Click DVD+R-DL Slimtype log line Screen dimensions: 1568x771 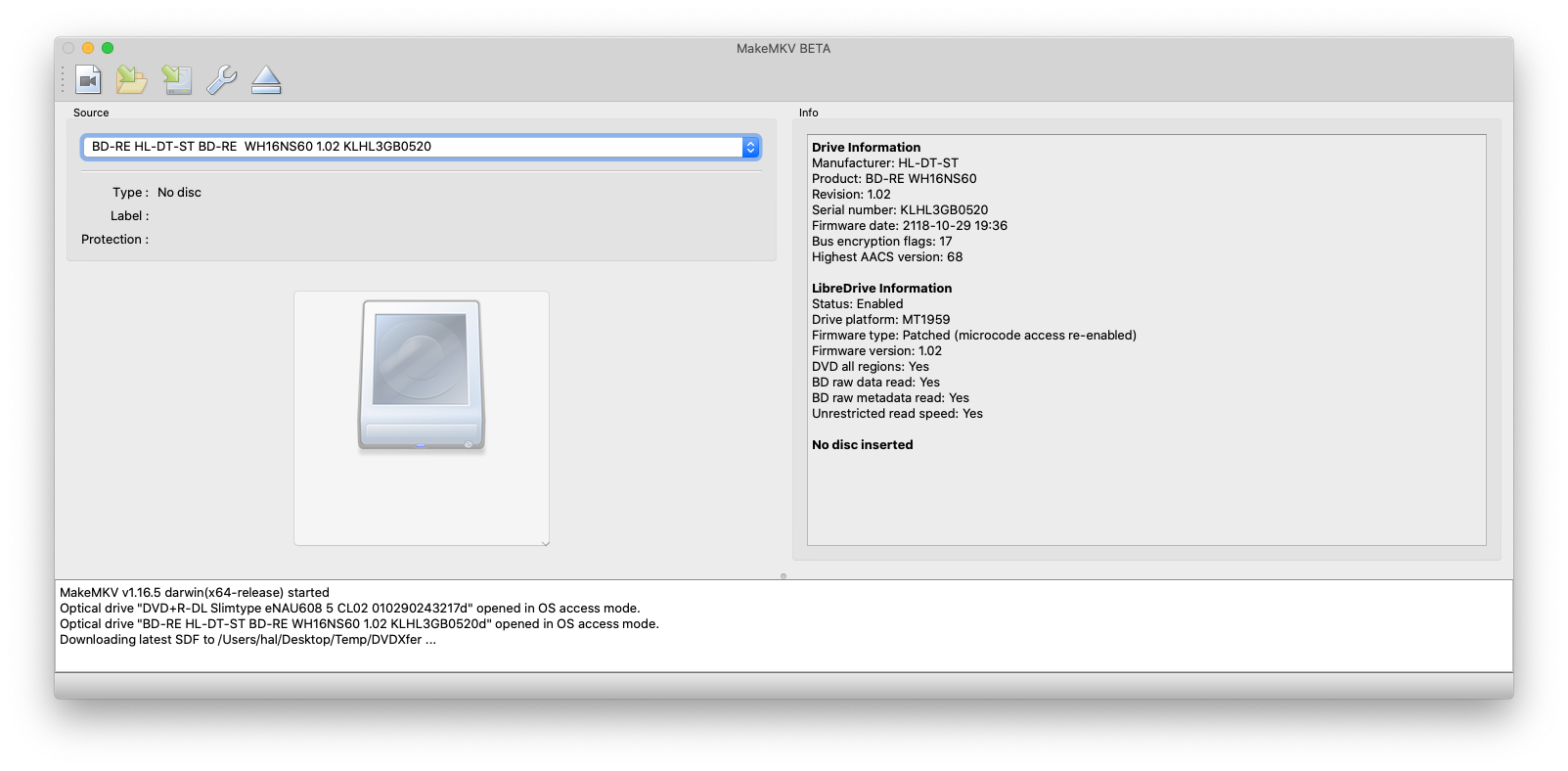350,609
